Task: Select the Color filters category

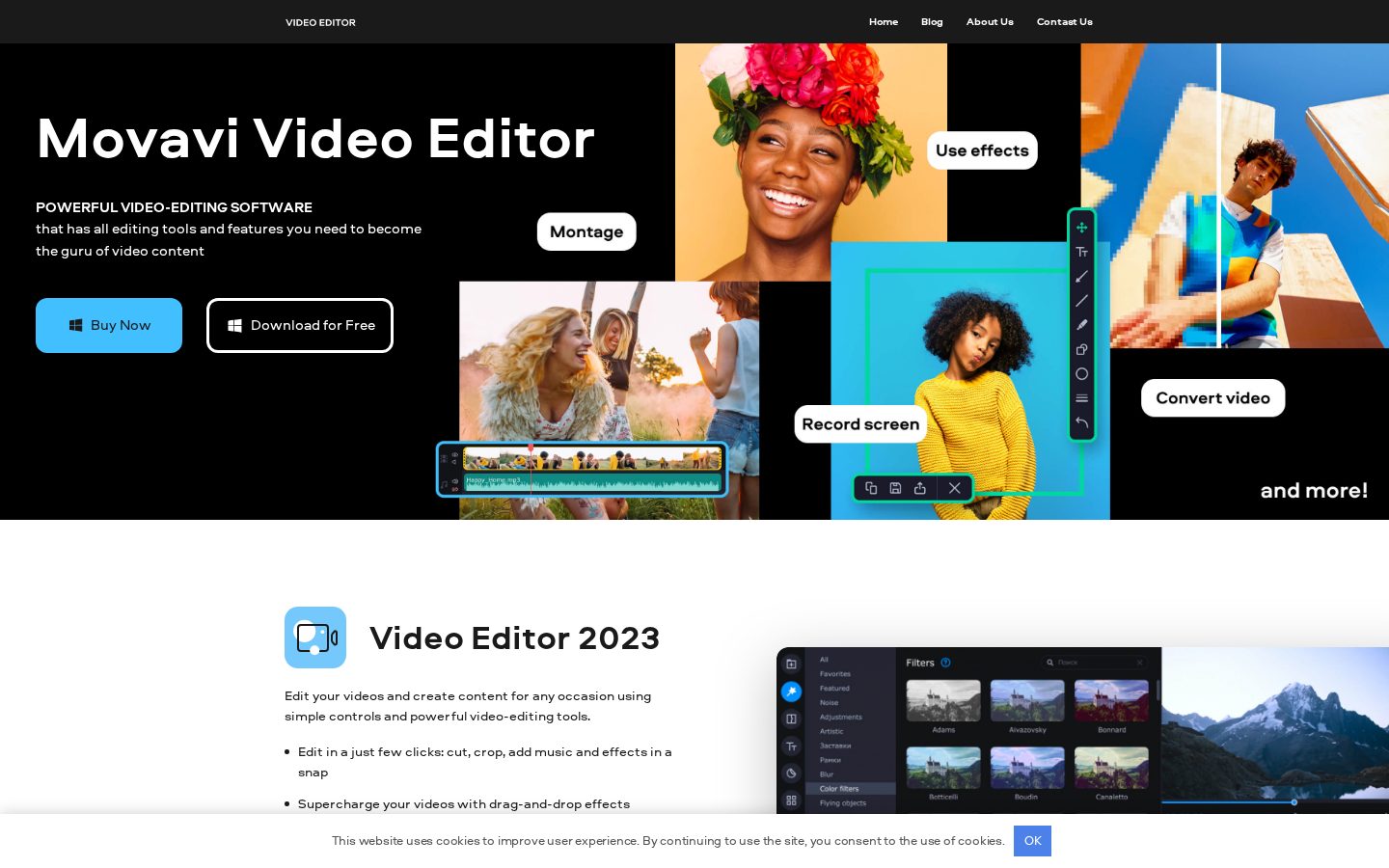Action: 851,789
